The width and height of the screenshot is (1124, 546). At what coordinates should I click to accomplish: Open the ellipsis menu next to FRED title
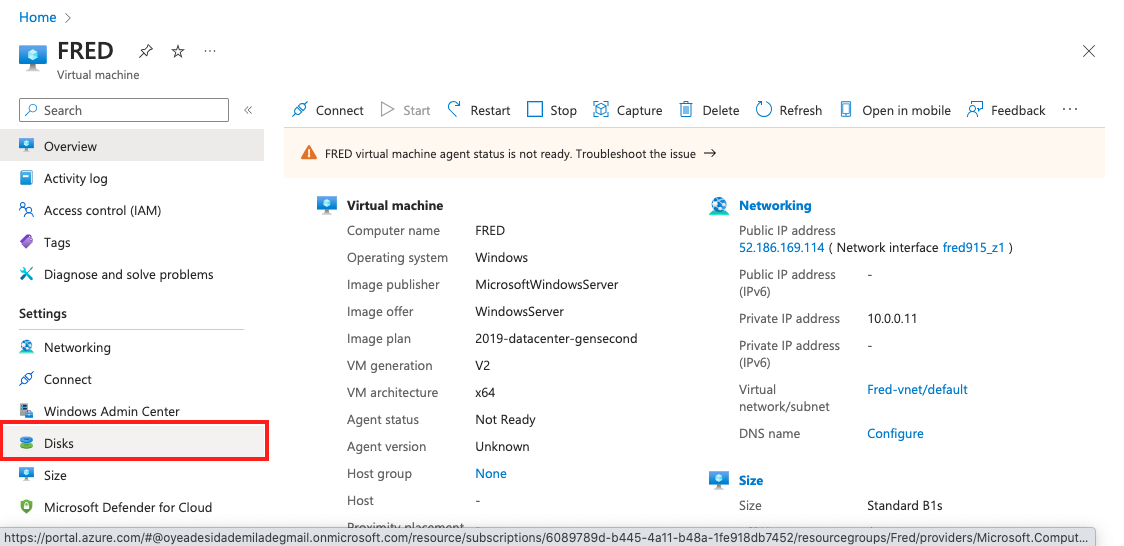pos(210,51)
